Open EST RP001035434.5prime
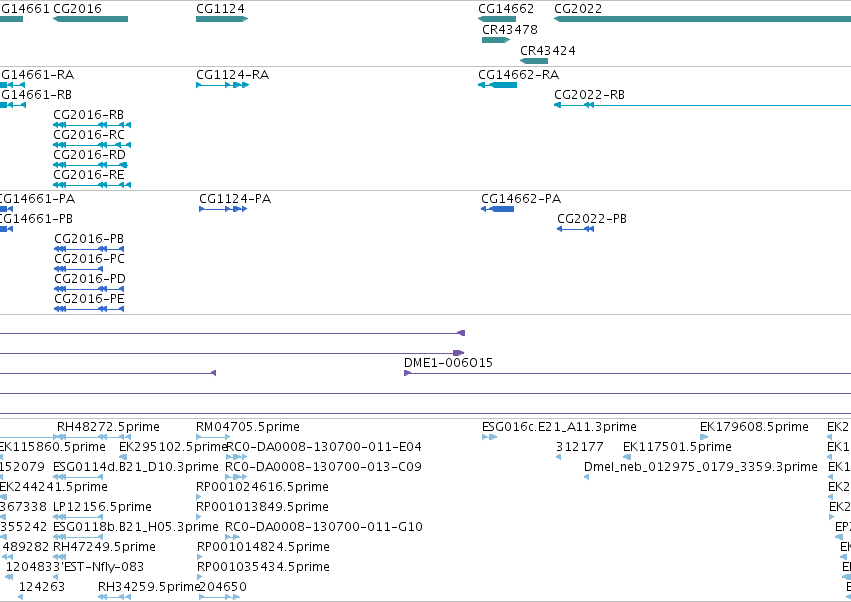The height and width of the screenshot is (602, 851). [x=263, y=567]
